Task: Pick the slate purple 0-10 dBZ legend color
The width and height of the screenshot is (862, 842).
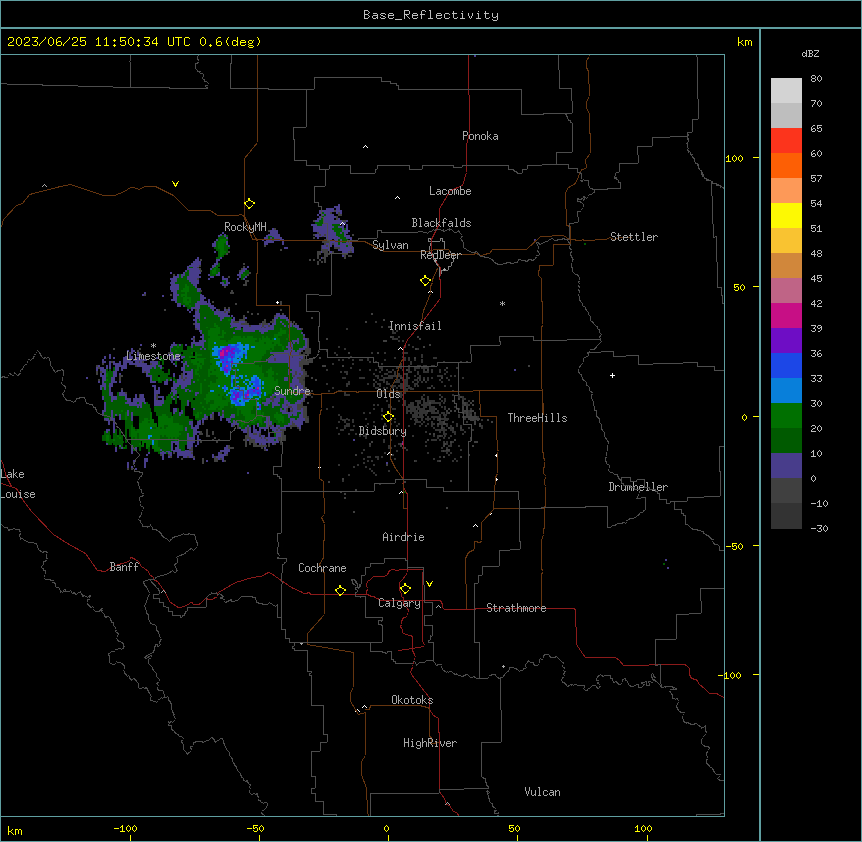Action: pyautogui.click(x=786, y=466)
